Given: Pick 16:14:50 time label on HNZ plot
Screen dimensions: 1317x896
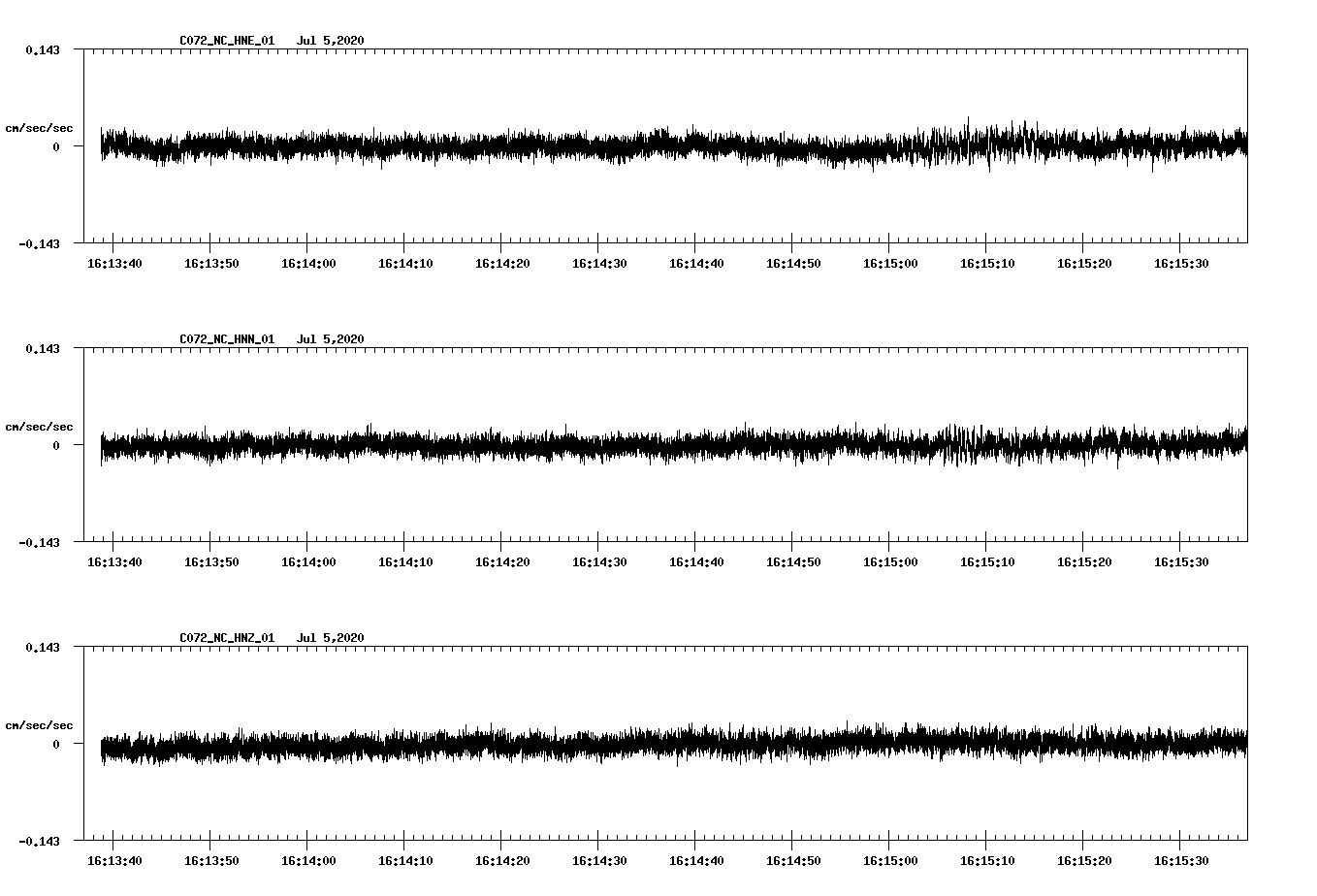Looking at the screenshot, I should (x=793, y=861).
